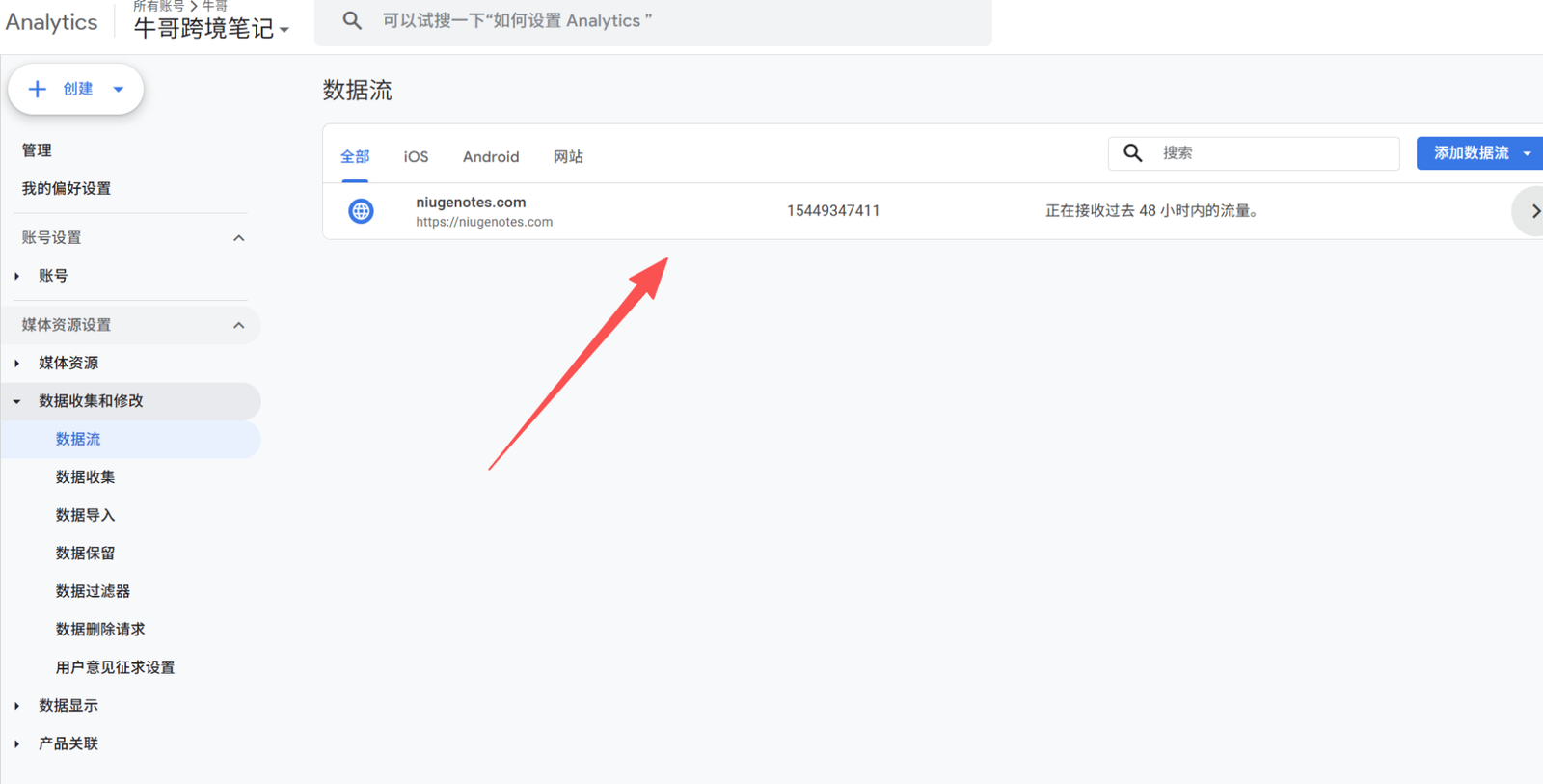
Task: Click the Analytics logo text
Action: [51, 22]
